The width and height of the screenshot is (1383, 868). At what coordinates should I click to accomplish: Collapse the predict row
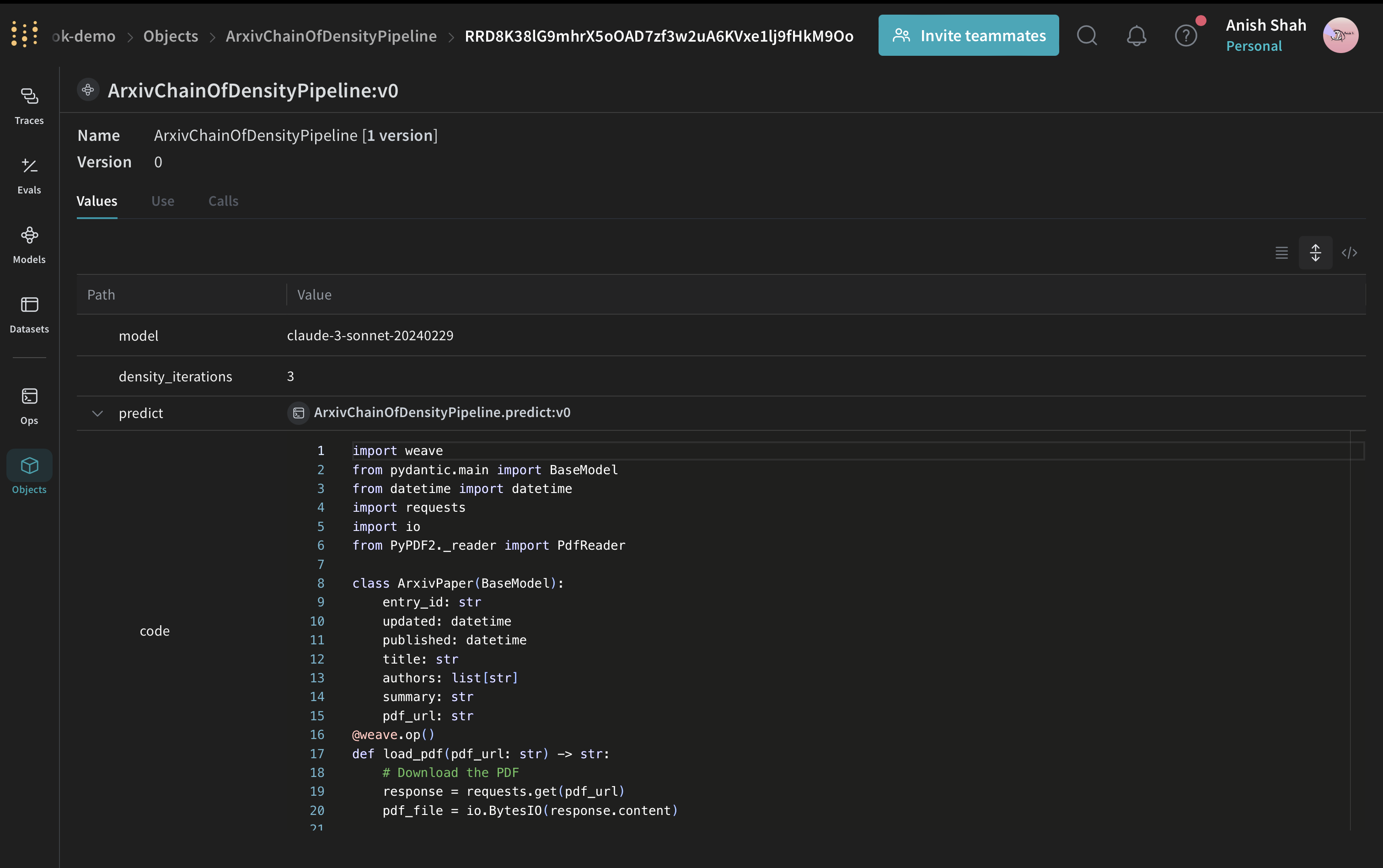pyautogui.click(x=97, y=413)
